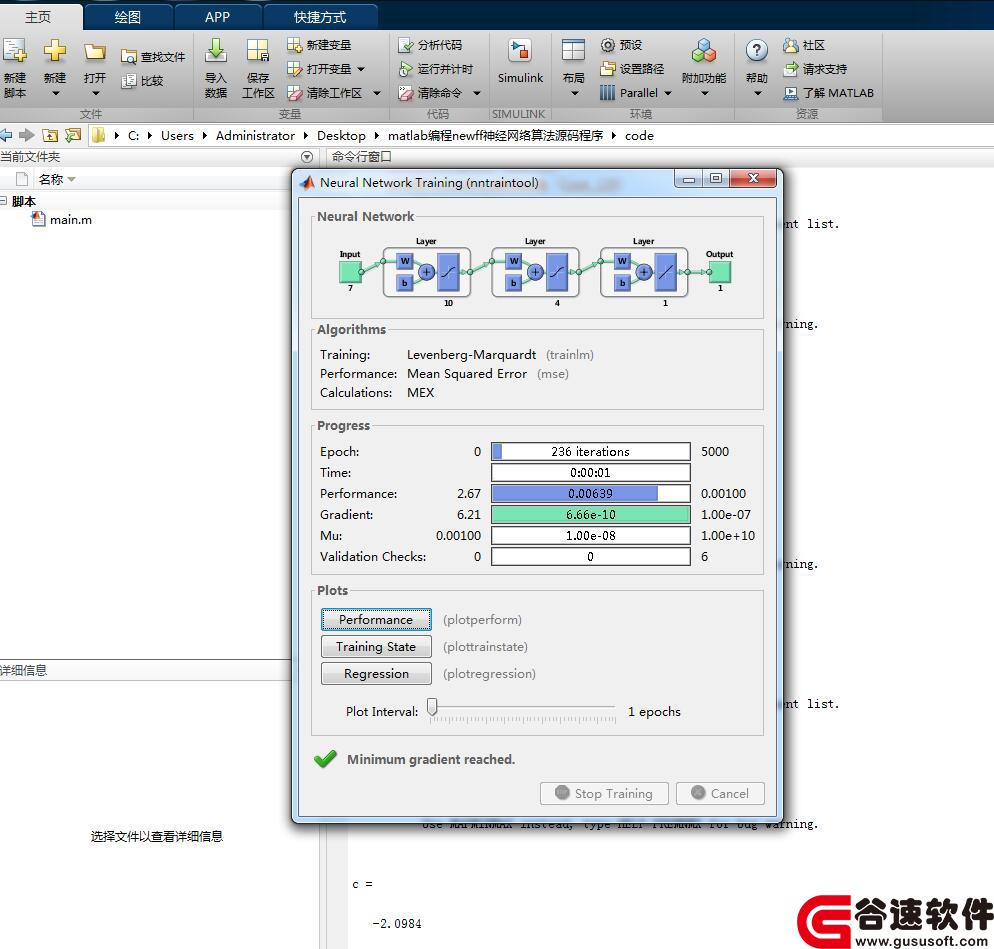Screen dimensions: 994x949
Task: Click the Clear Workspace (清除工作区) icon
Action: tap(294, 93)
